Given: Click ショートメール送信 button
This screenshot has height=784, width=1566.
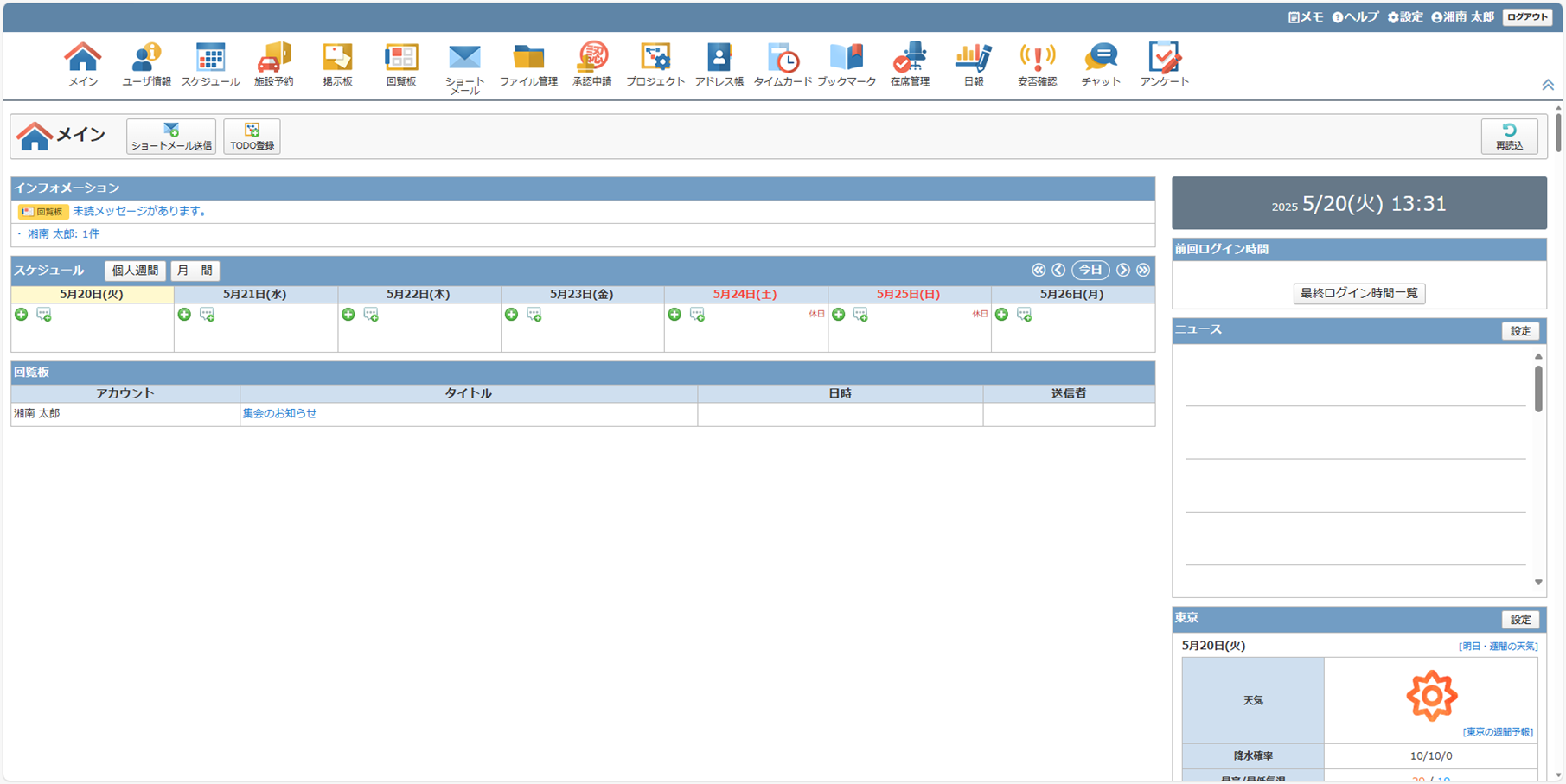Looking at the screenshot, I should point(171,137).
